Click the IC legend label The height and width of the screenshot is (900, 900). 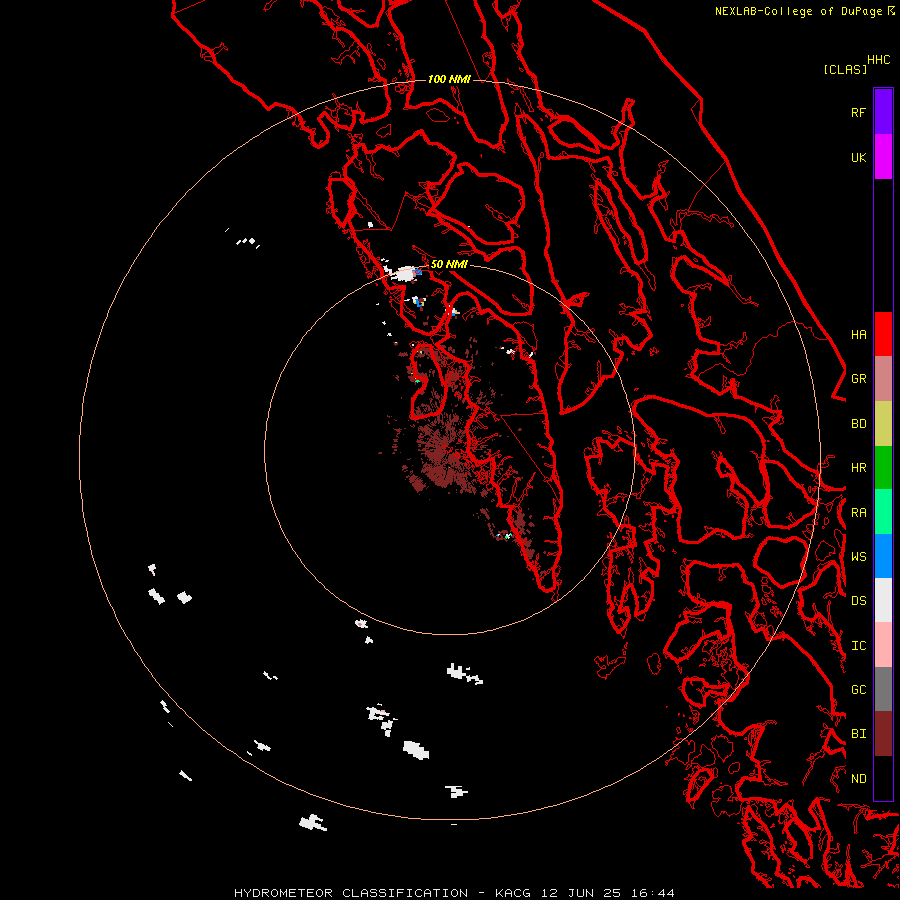pos(858,645)
